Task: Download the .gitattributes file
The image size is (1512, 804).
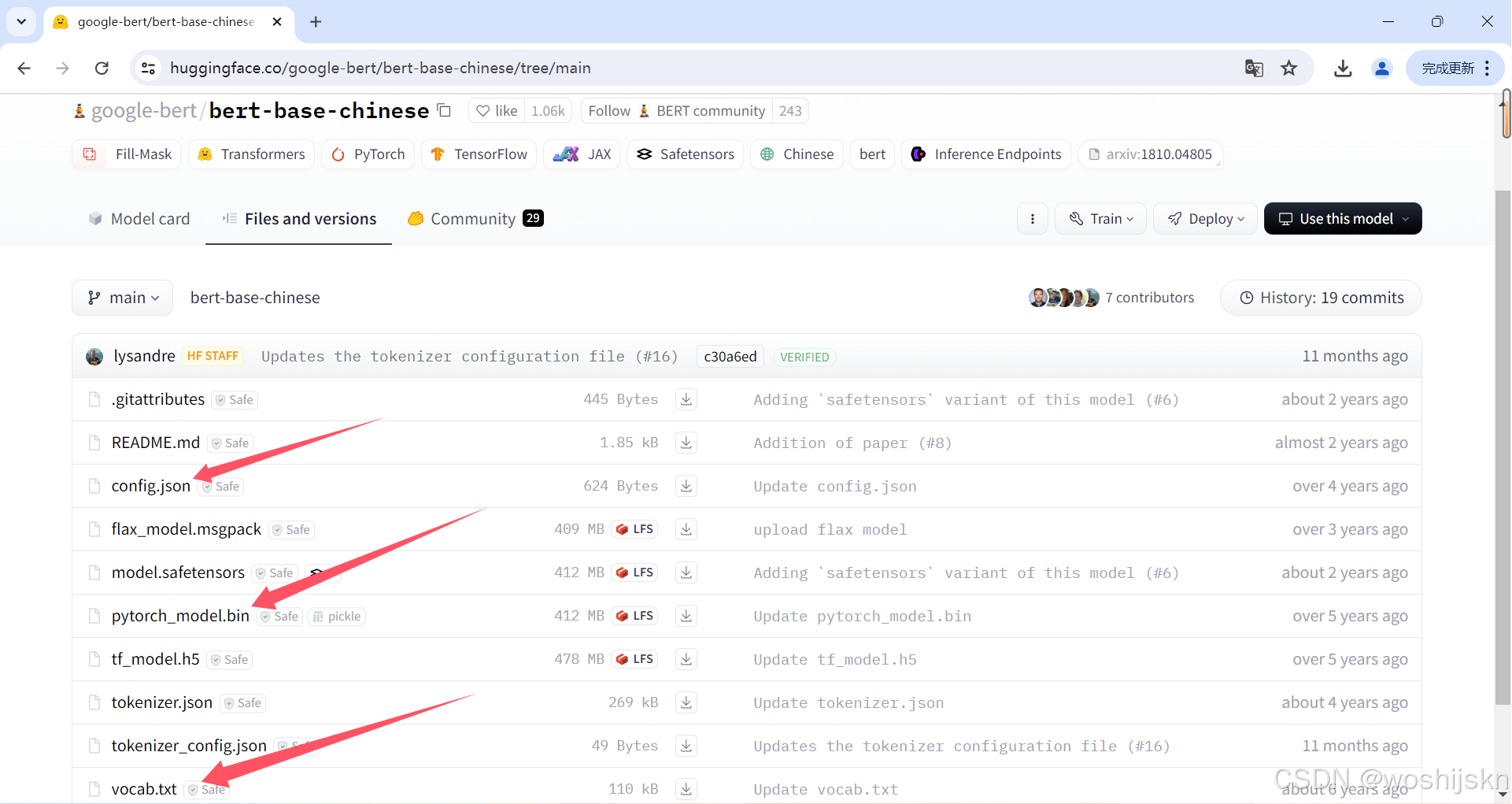Action: click(686, 399)
